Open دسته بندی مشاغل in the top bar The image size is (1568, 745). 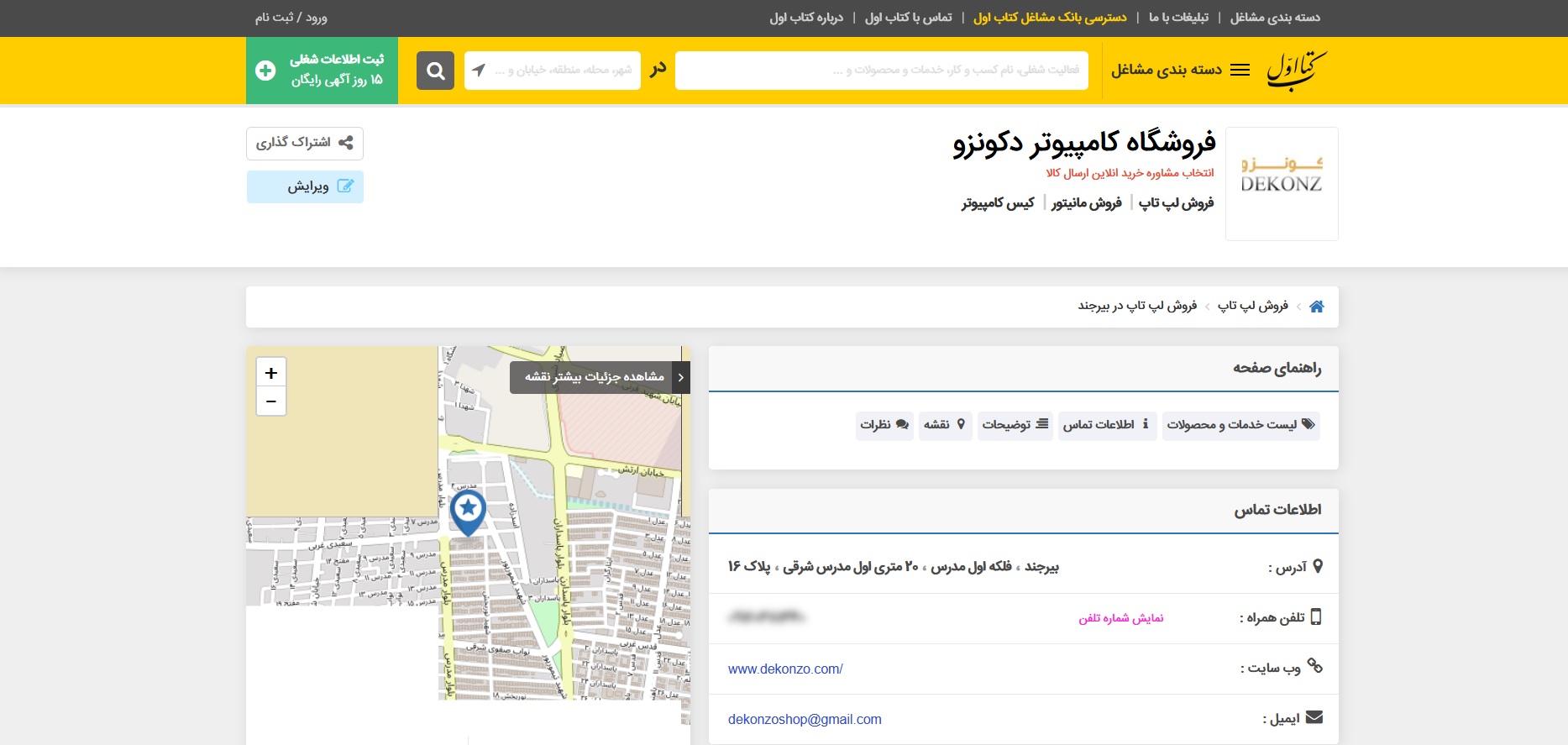click(1275, 18)
